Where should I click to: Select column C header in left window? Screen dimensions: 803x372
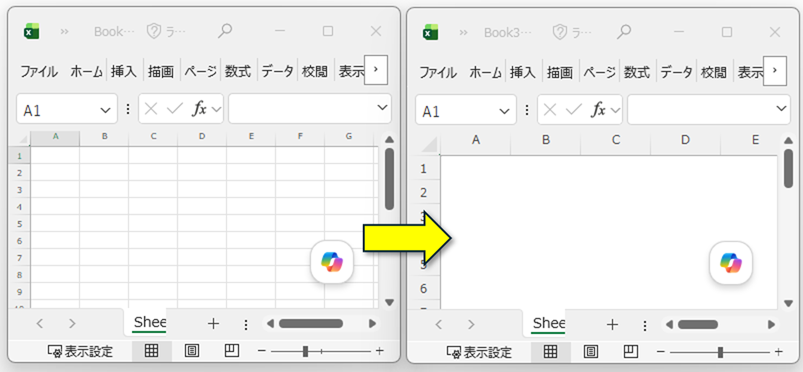(153, 136)
